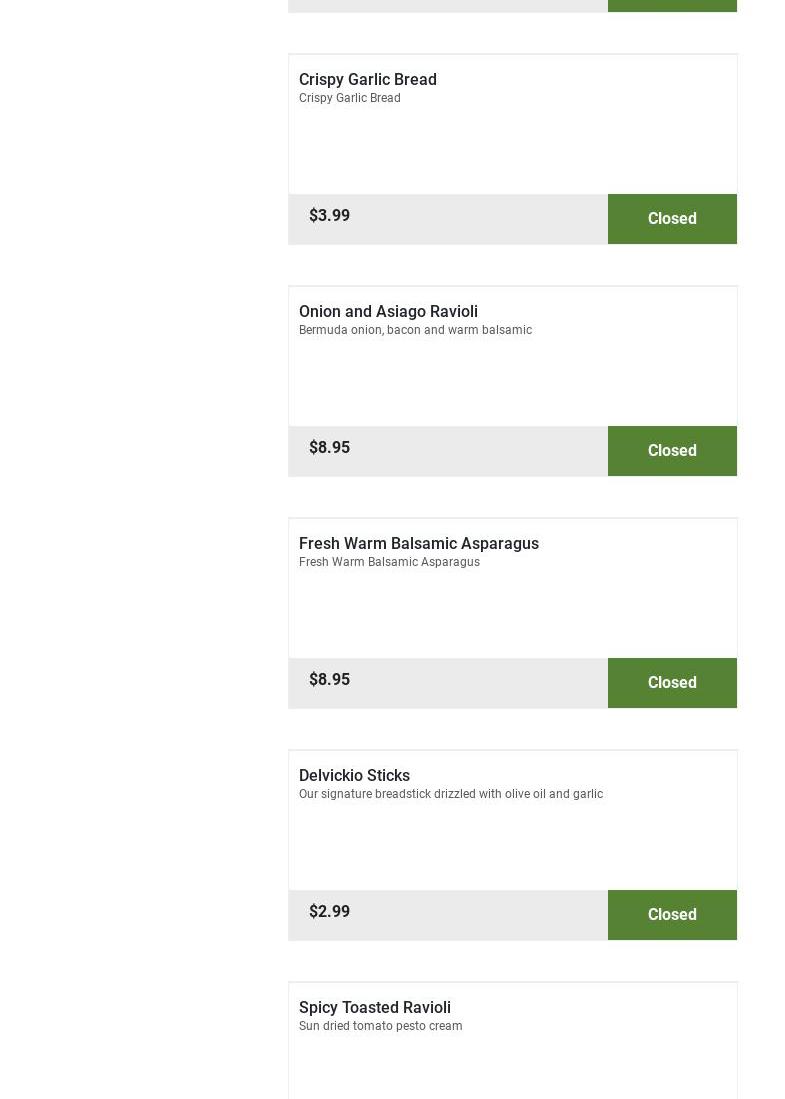Click the $3.99 price of Crispy Garlic Bread
The width and height of the screenshot is (785, 1099).
click(329, 216)
